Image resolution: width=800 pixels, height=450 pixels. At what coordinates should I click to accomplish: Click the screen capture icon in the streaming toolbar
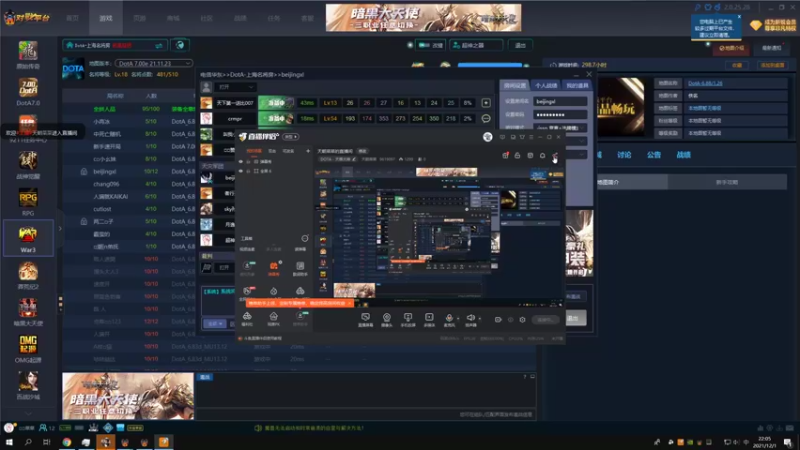point(365,318)
